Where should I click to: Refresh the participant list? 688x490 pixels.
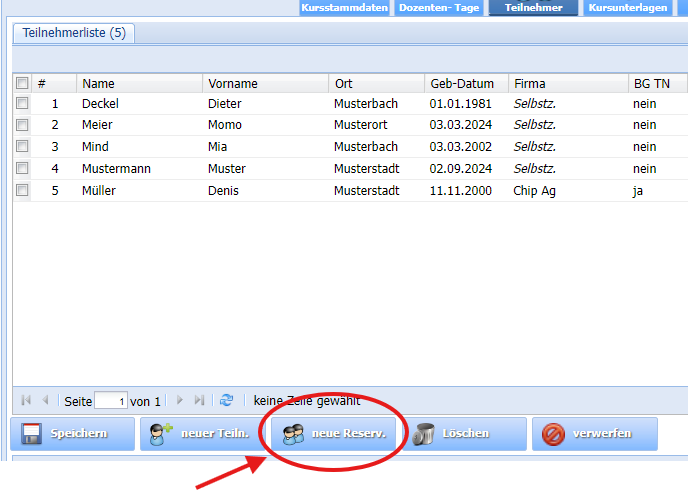tap(227, 400)
